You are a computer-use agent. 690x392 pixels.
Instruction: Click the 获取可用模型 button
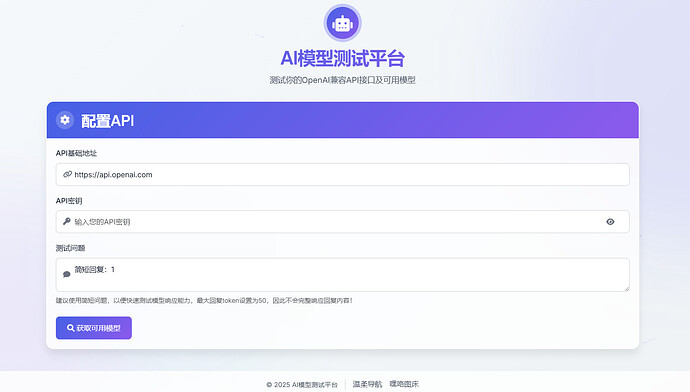(x=94, y=328)
